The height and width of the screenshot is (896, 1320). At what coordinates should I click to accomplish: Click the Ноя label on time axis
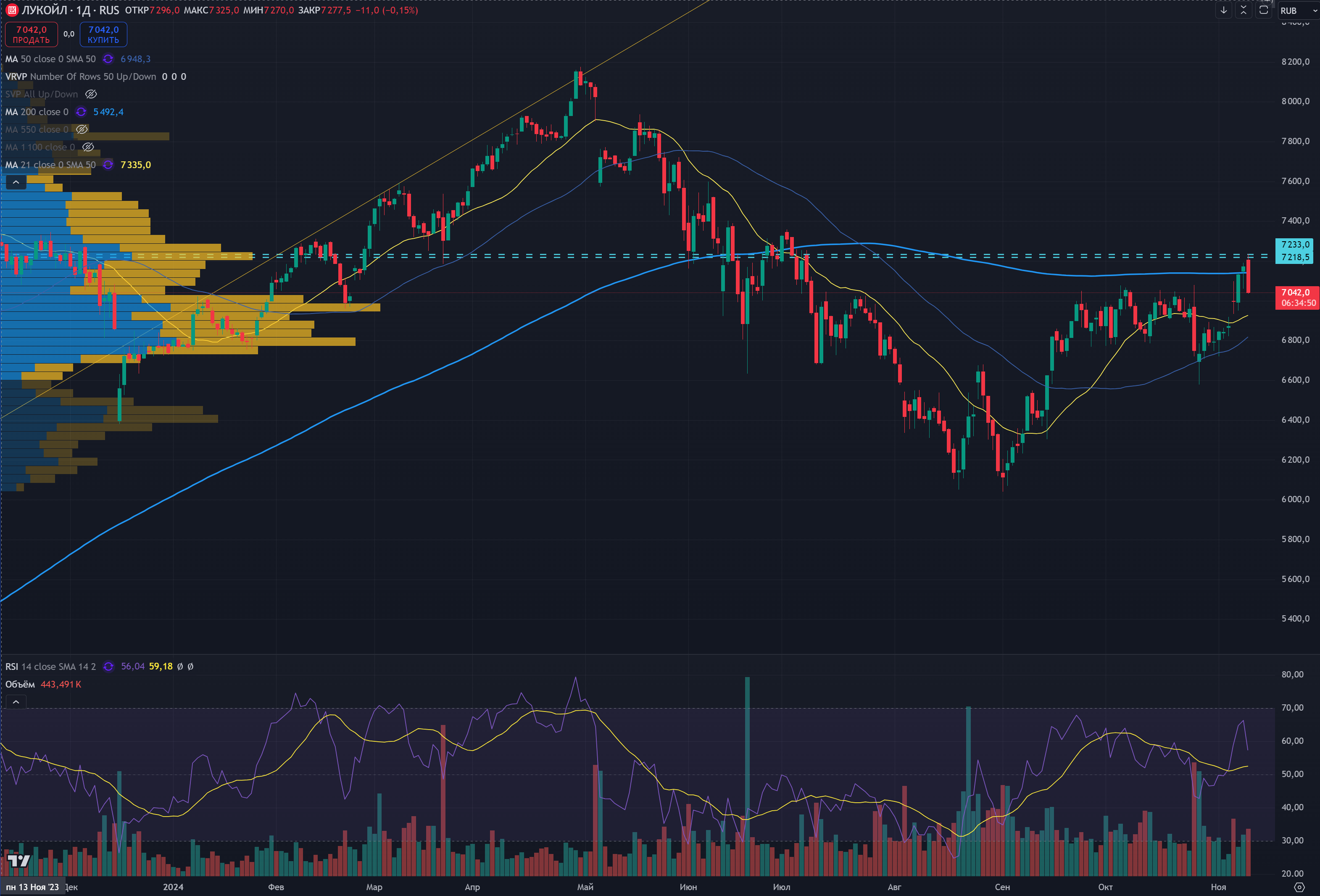point(1218,887)
